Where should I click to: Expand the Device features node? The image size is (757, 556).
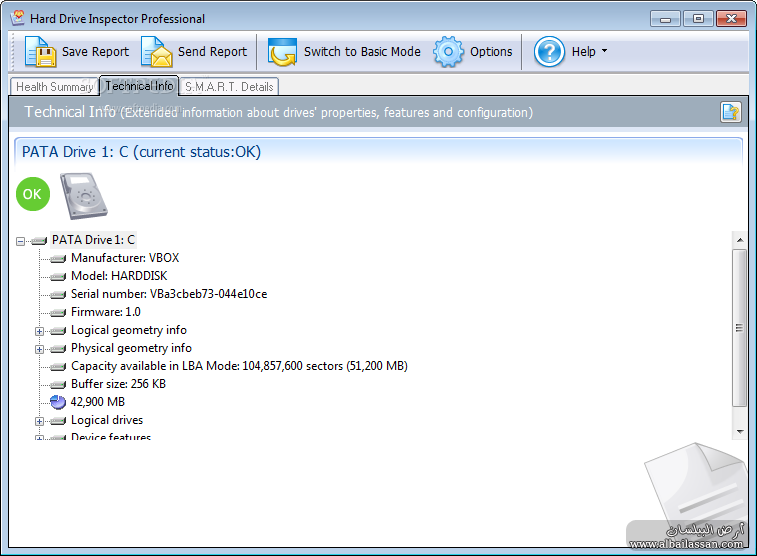coord(39,438)
